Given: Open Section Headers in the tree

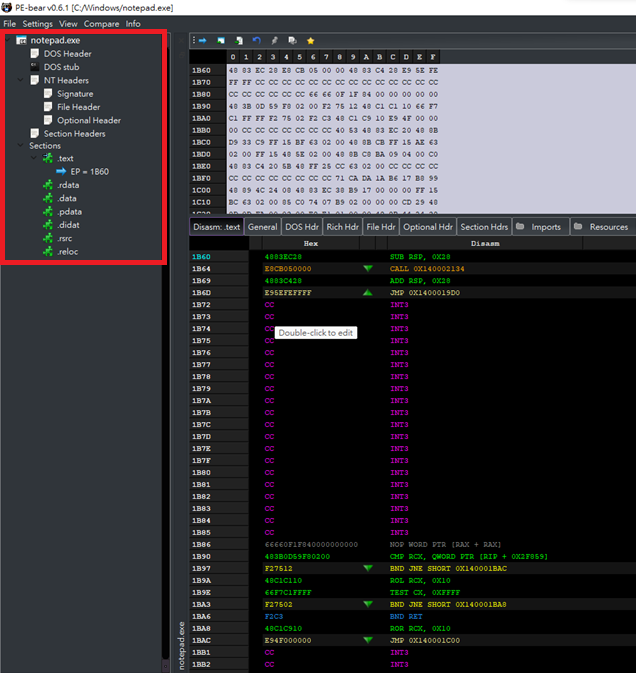Looking at the screenshot, I should tap(74, 133).
